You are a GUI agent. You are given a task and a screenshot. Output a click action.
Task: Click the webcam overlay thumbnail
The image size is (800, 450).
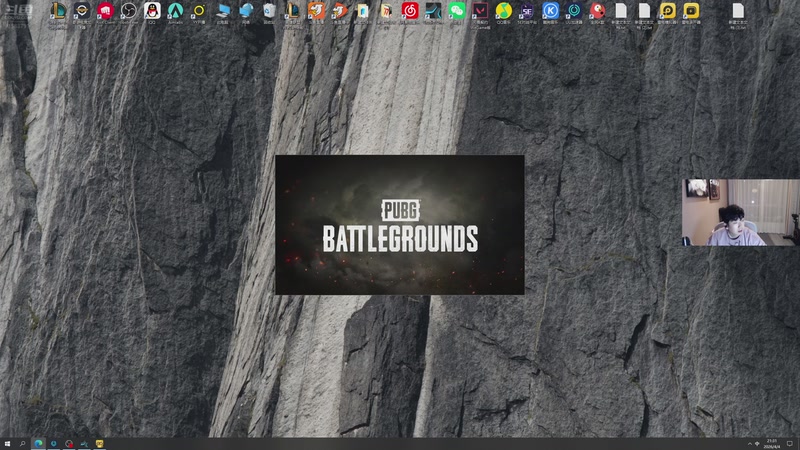[741, 212]
